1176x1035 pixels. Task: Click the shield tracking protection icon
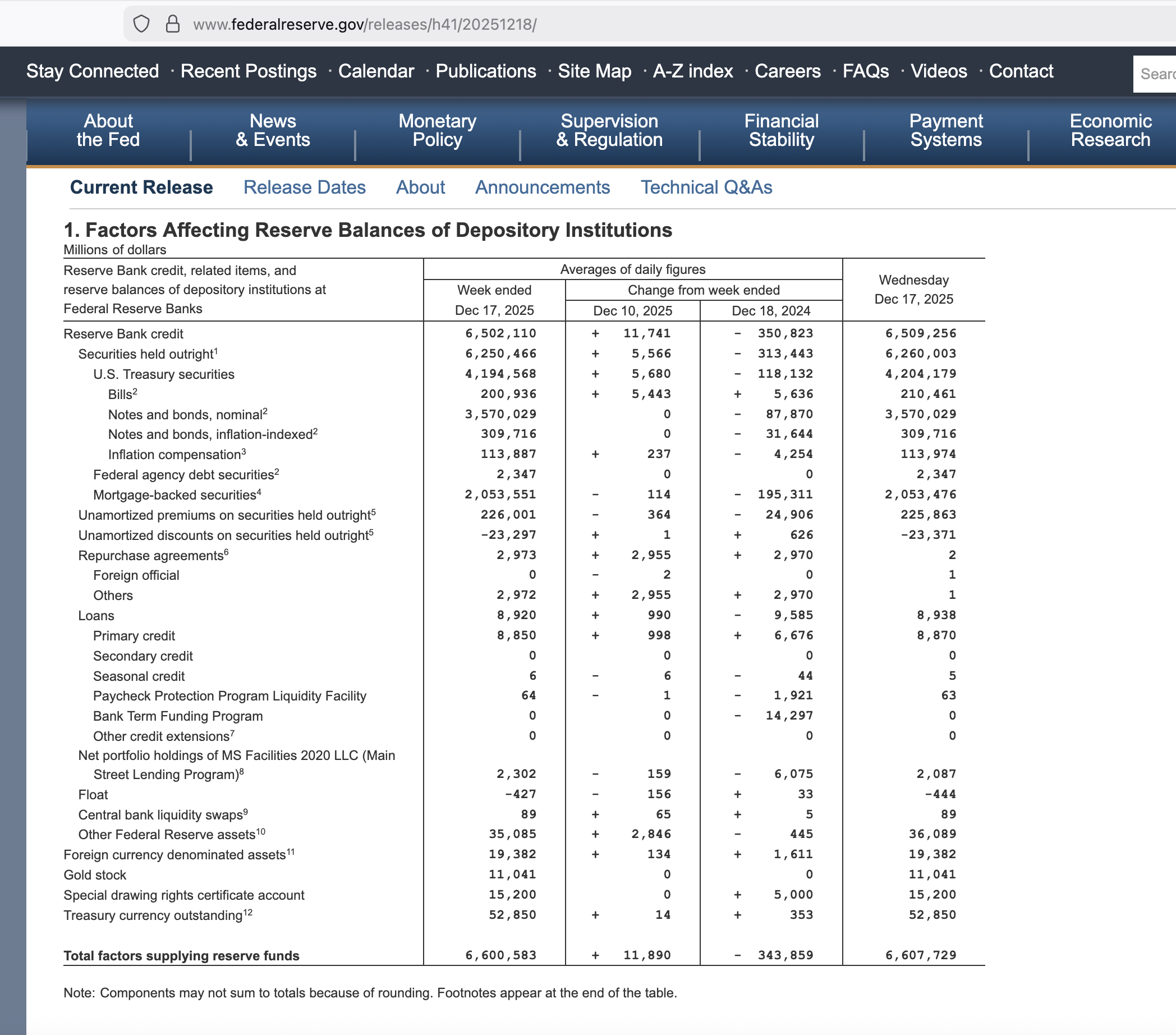141,24
